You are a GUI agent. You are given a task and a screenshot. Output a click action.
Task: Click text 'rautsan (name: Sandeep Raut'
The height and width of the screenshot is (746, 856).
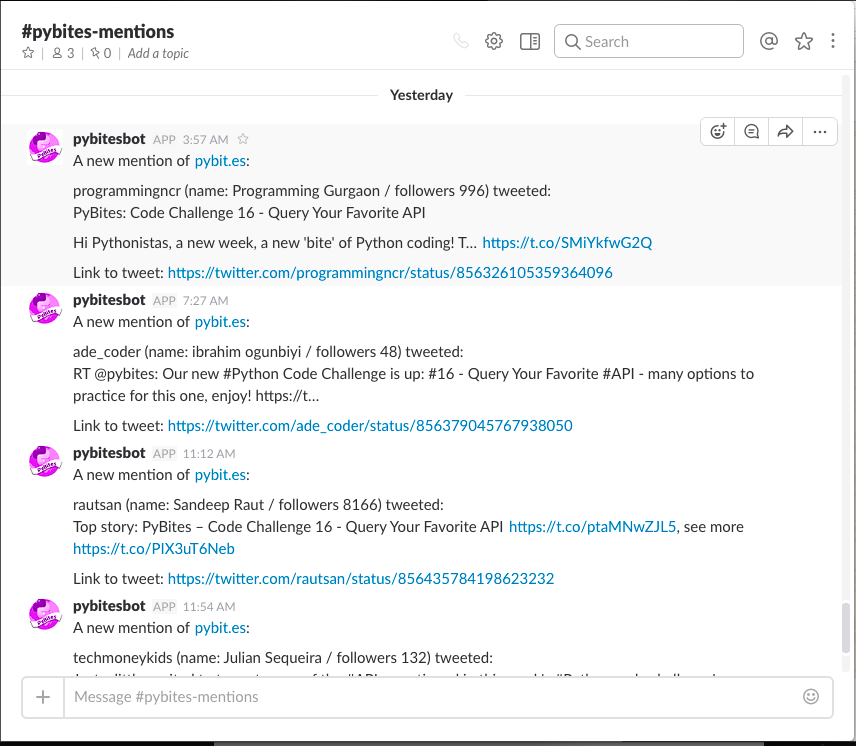point(169,505)
